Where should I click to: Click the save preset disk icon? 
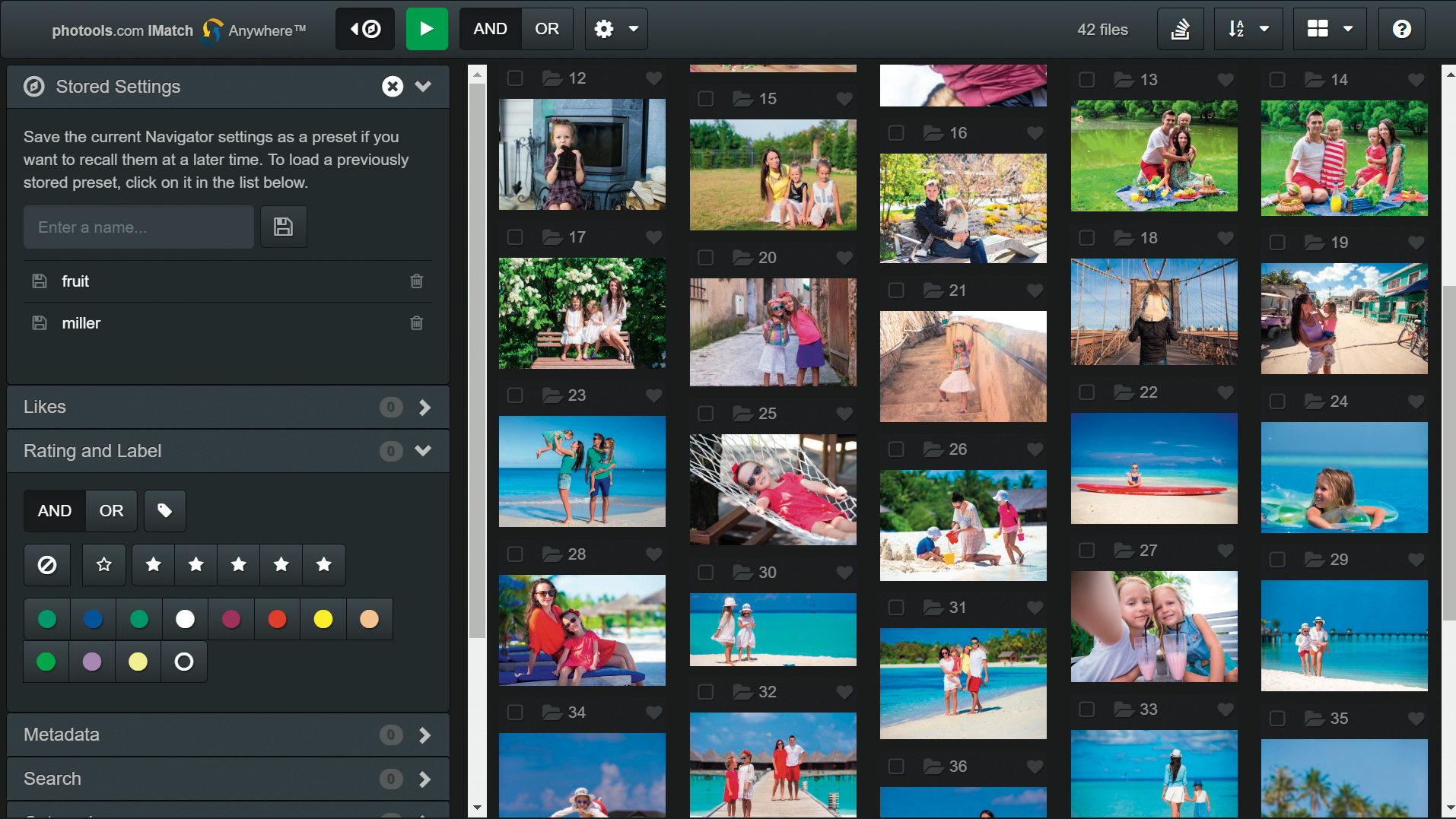(x=283, y=227)
